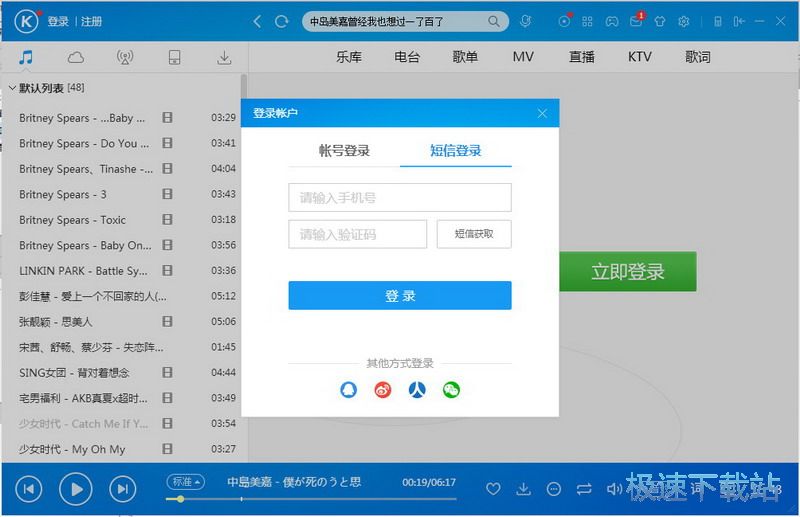The width and height of the screenshot is (800, 517).
Task: Log in with WeChat icon
Action: point(451,390)
